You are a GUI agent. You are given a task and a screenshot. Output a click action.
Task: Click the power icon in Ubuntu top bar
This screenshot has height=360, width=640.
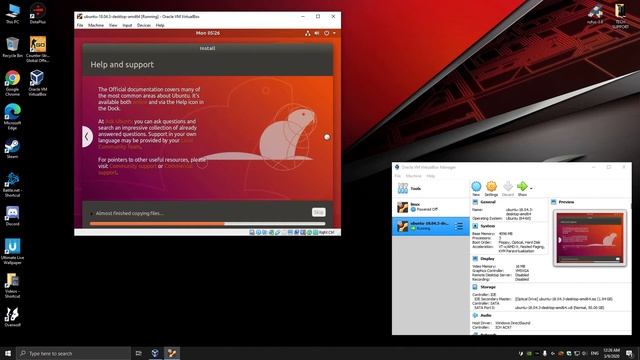(x=327, y=33)
